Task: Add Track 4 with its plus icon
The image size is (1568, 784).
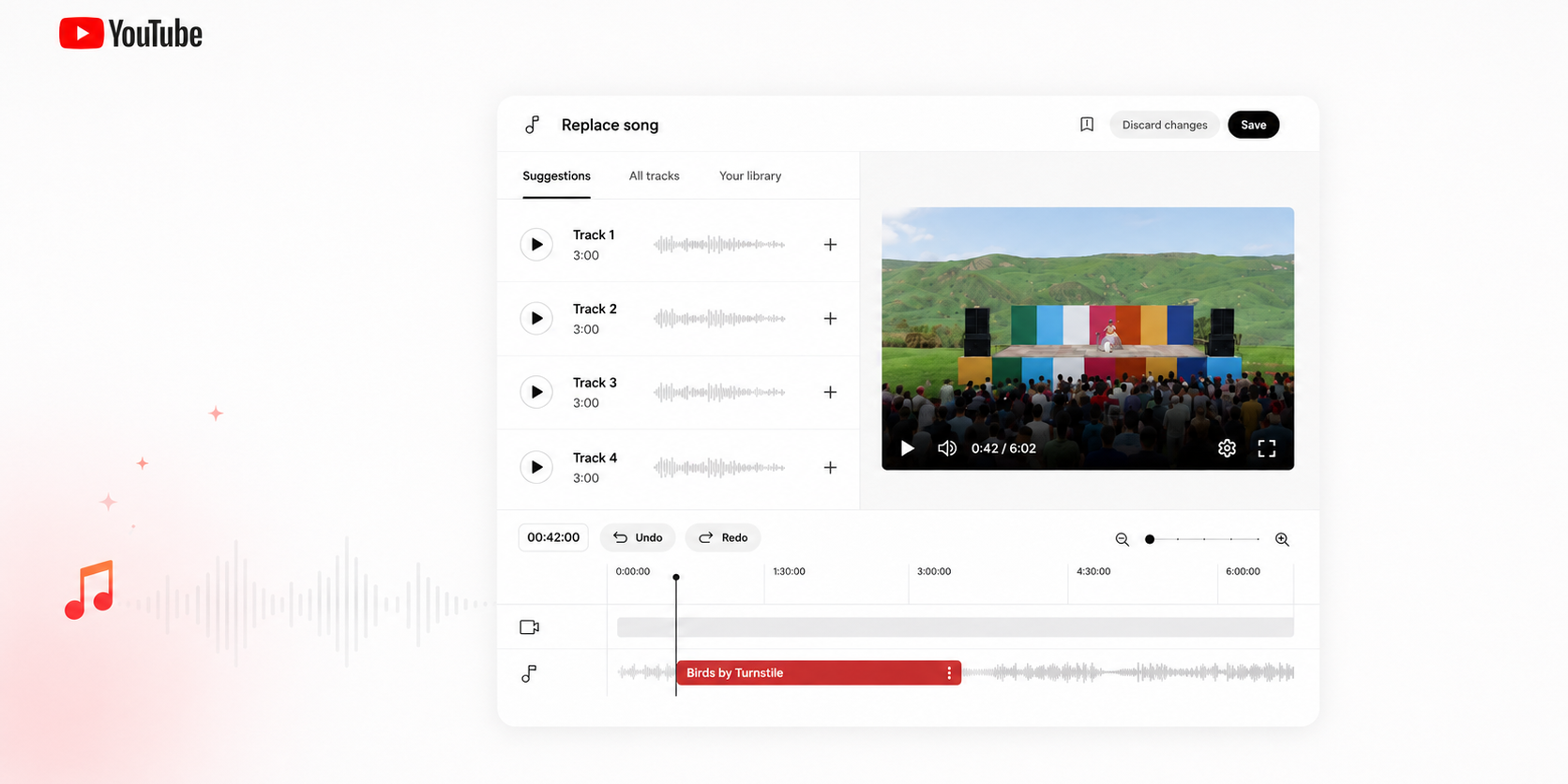Action: 830,467
